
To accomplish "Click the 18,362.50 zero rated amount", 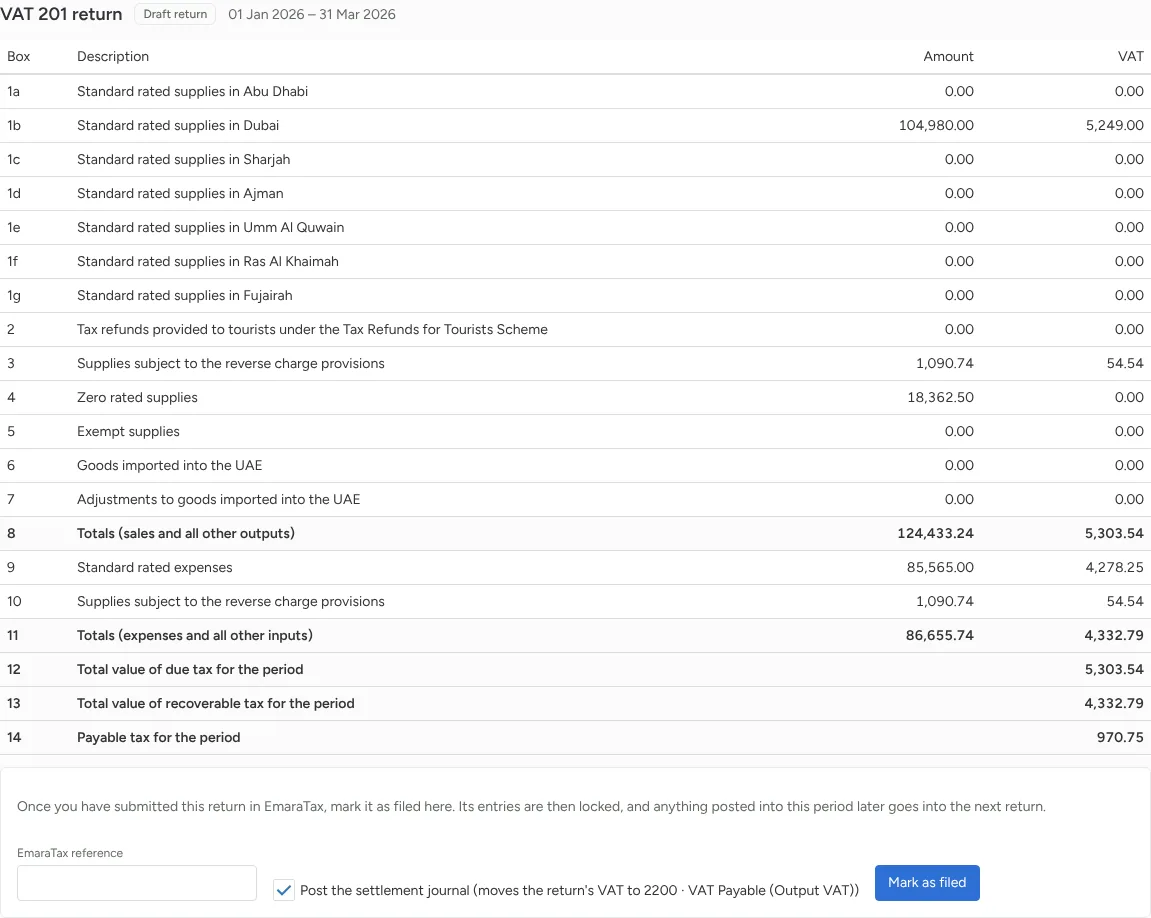I will pos(940,398).
